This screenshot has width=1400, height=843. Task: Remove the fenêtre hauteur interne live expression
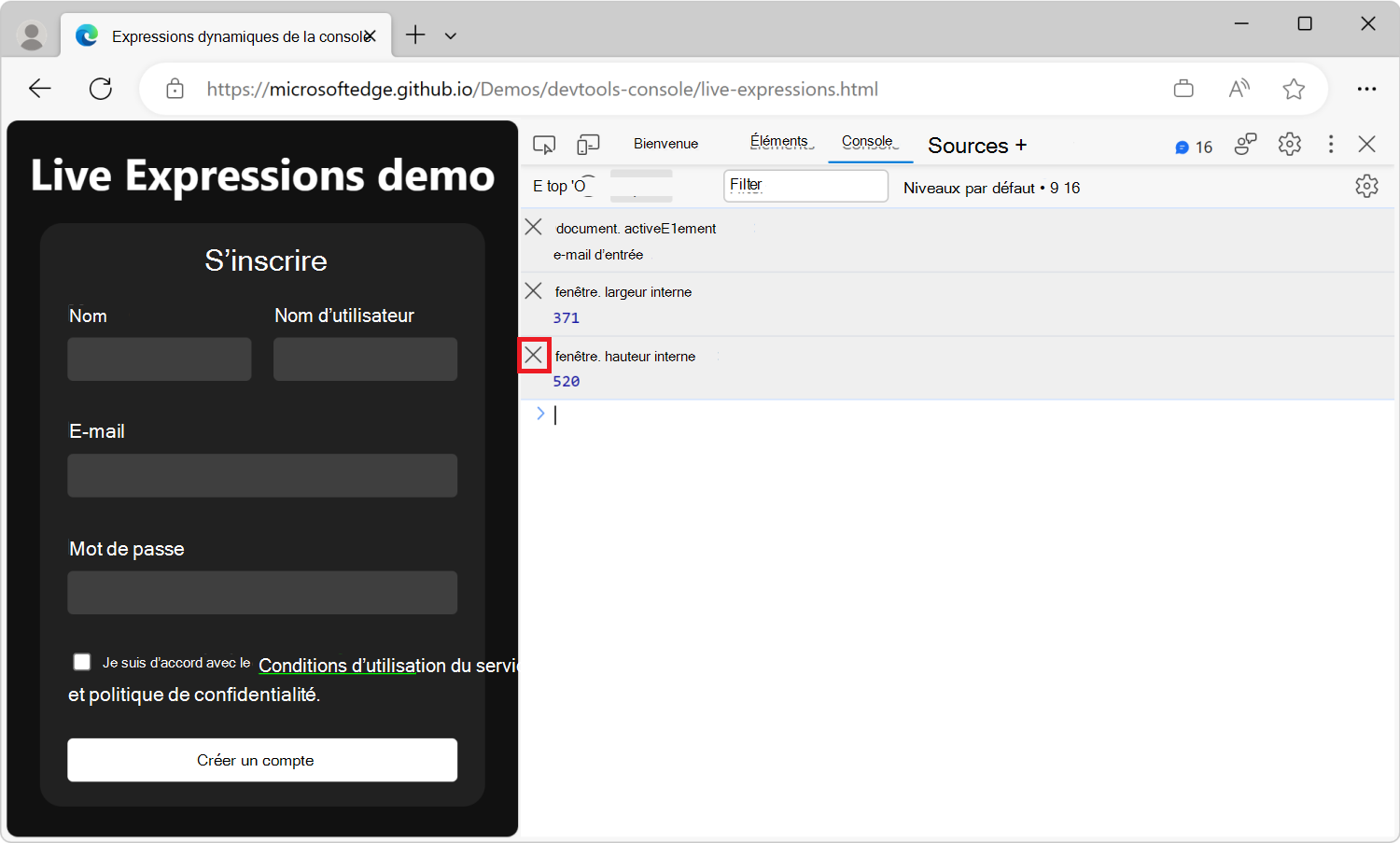[x=533, y=355]
